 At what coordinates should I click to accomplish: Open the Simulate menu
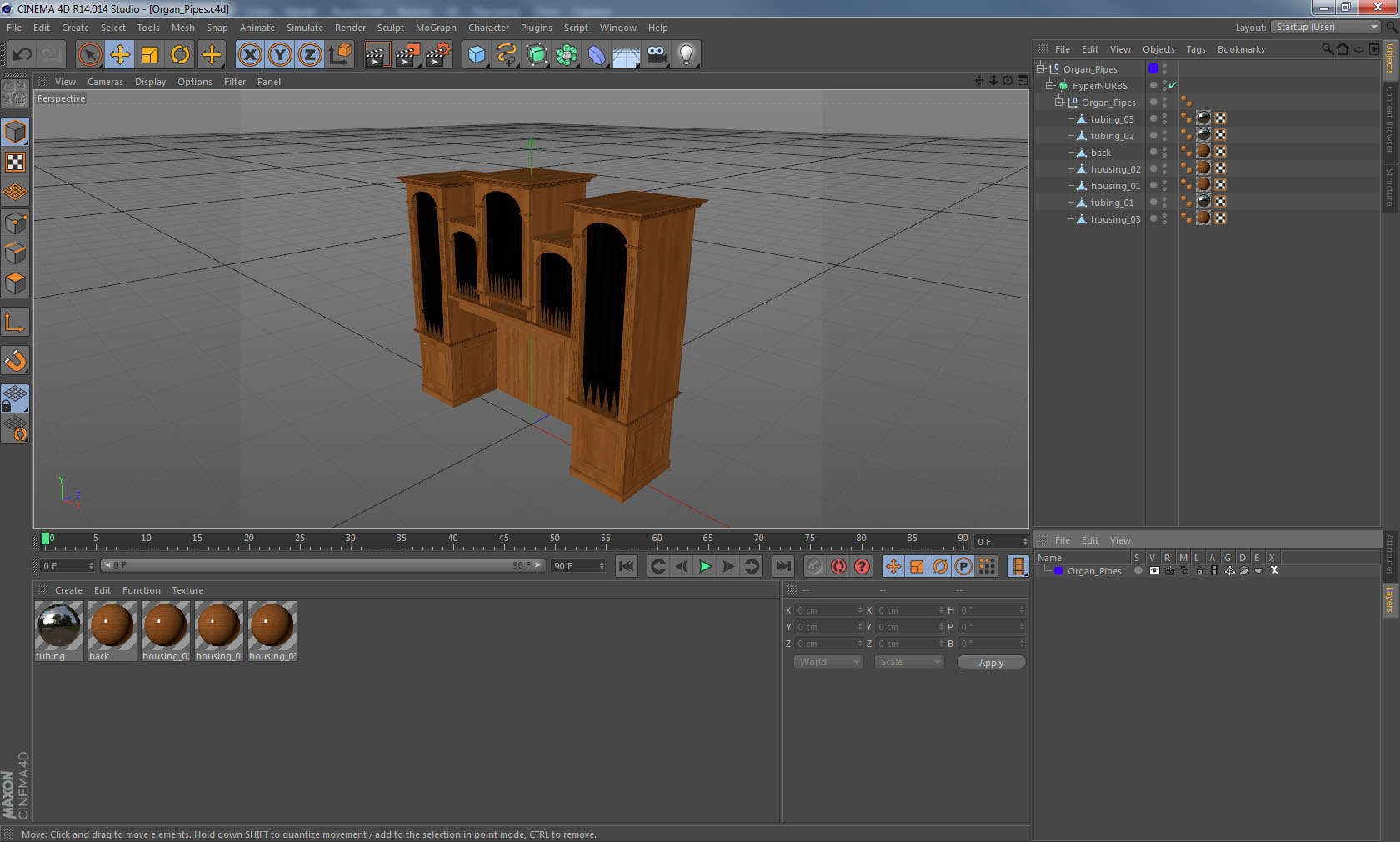[305, 28]
